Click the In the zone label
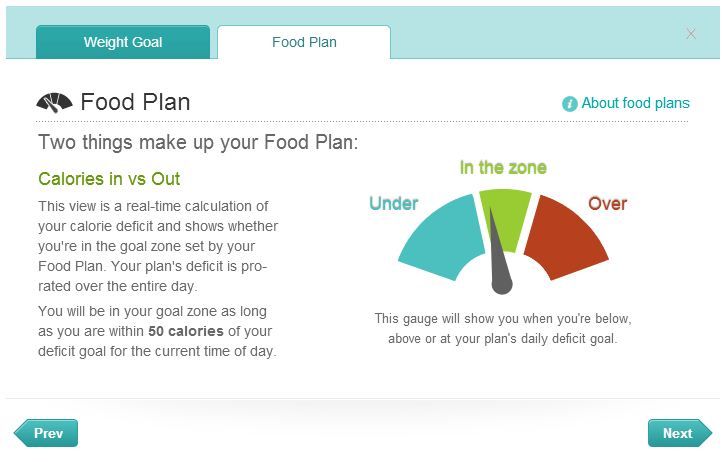Image resolution: width=727 pixels, height=462 pixels. click(503, 167)
